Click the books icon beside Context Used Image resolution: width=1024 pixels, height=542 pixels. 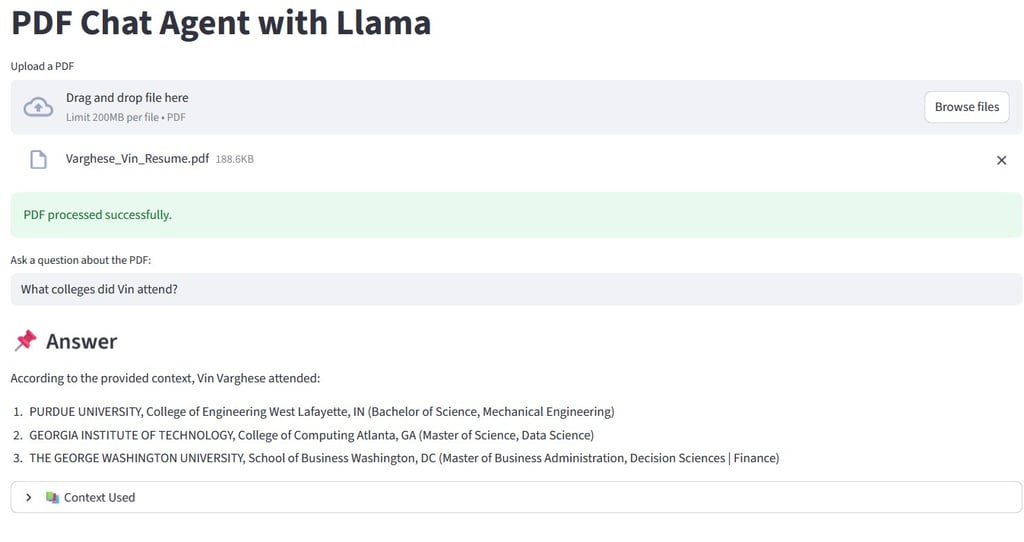pyautogui.click(x=52, y=498)
